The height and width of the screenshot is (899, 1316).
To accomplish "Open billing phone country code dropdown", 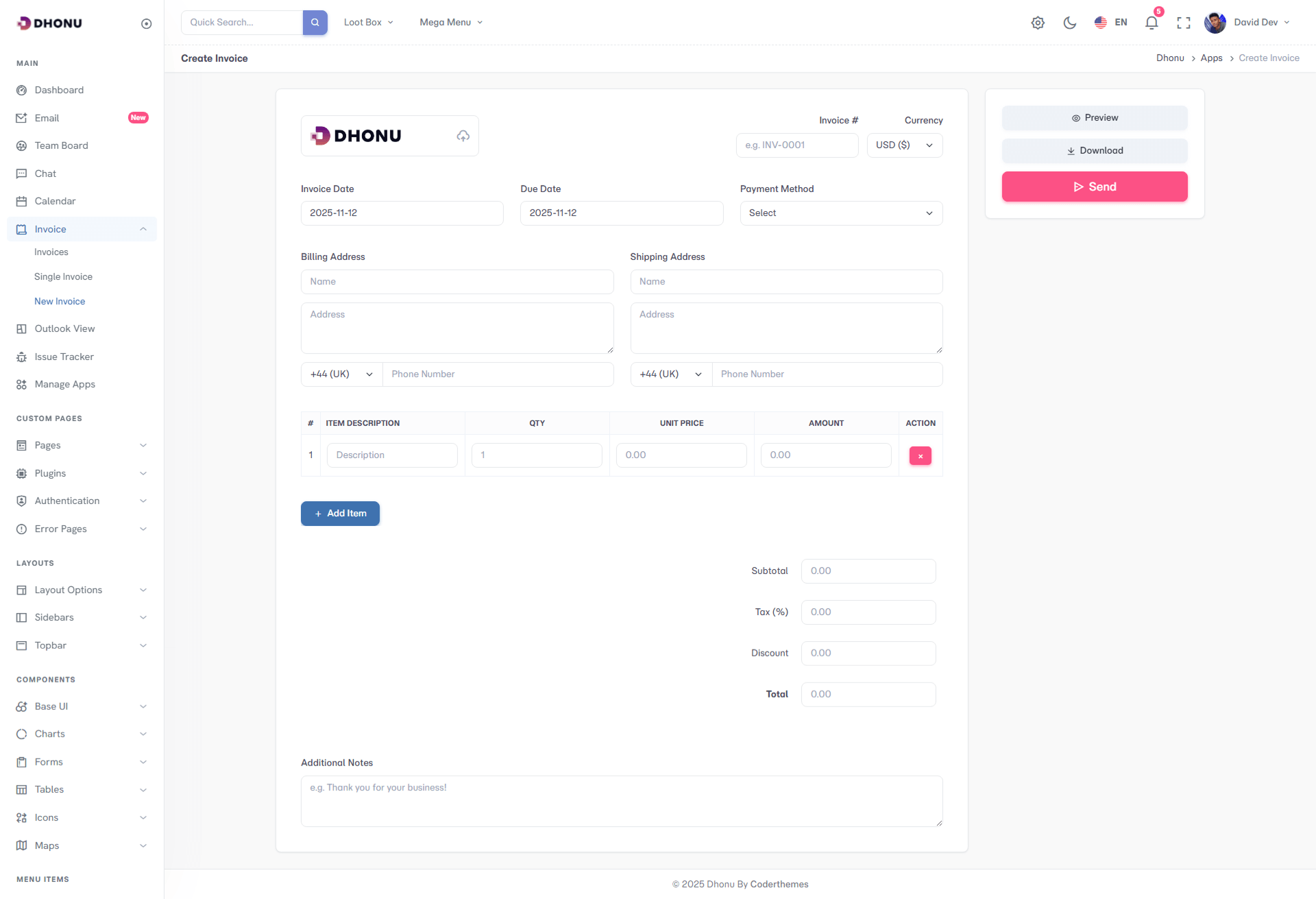I will tap(341, 374).
